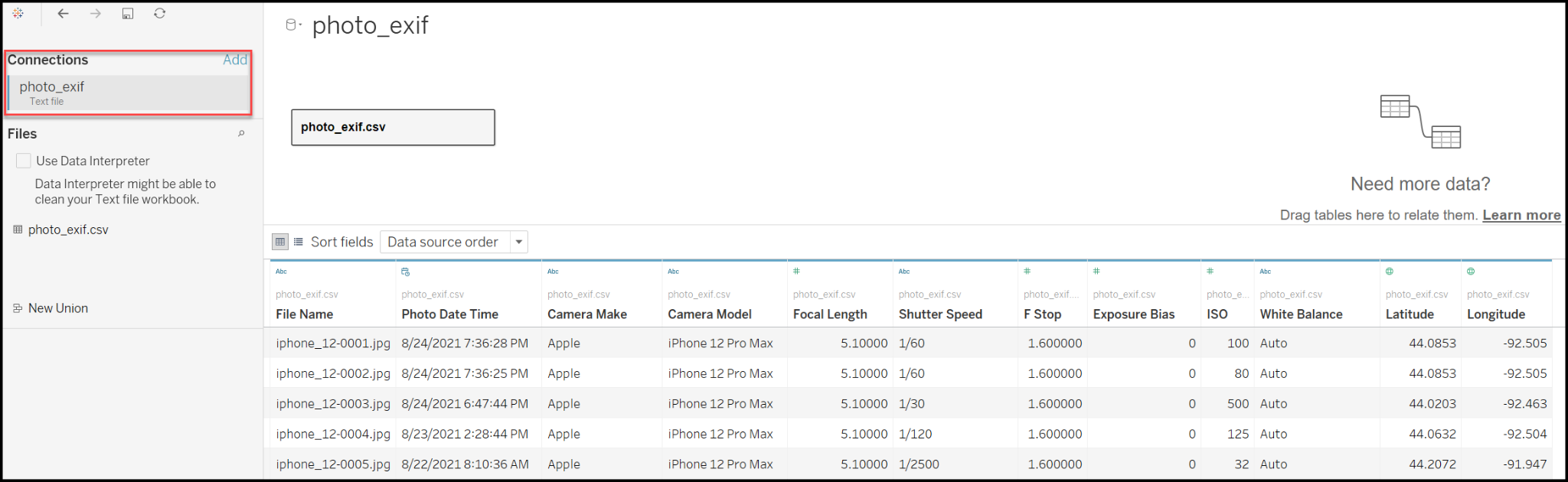1568x482 pixels.
Task: Click the Photo Date Time data type icon
Action: (406, 272)
